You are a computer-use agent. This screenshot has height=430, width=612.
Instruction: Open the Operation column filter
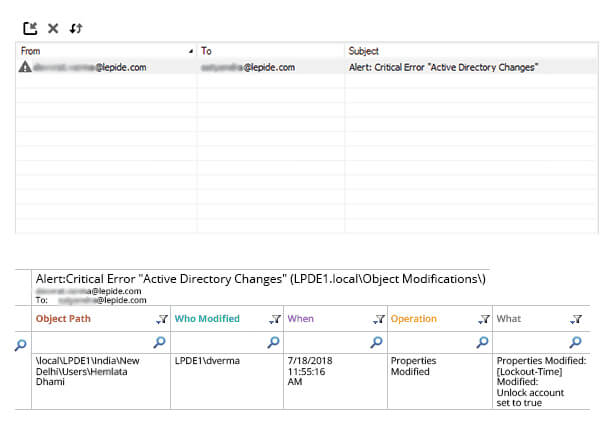[x=484, y=319]
